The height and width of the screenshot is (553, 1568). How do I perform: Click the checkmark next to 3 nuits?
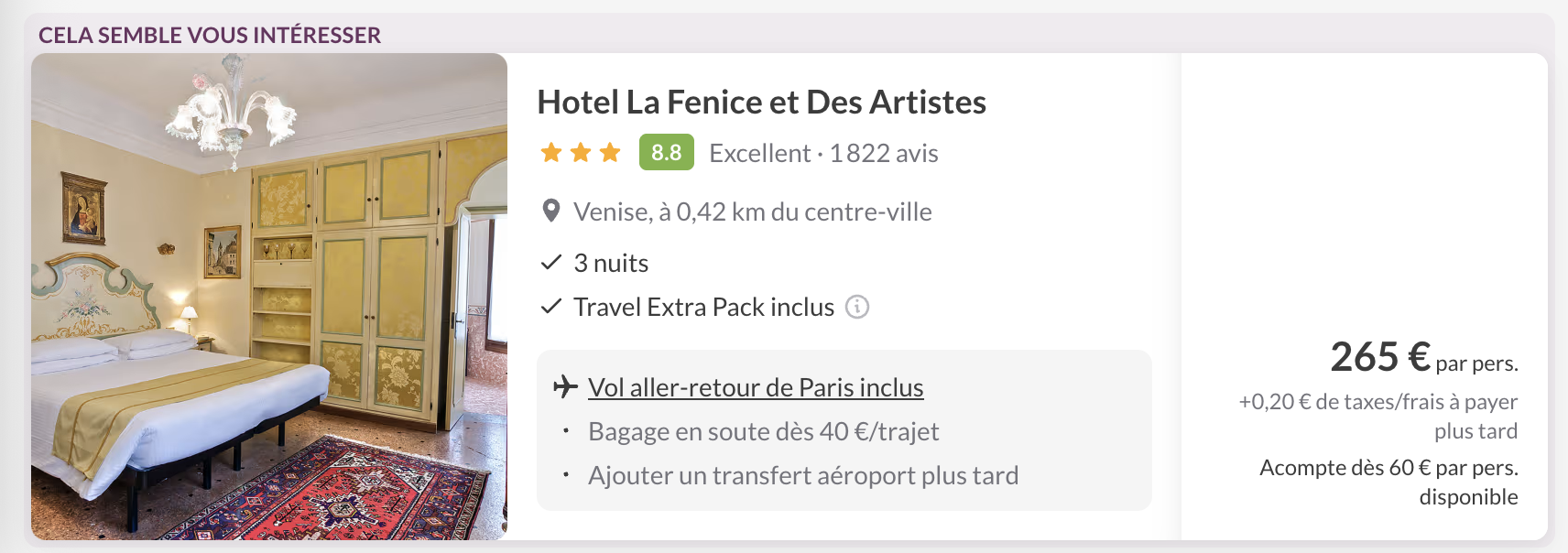[551, 263]
